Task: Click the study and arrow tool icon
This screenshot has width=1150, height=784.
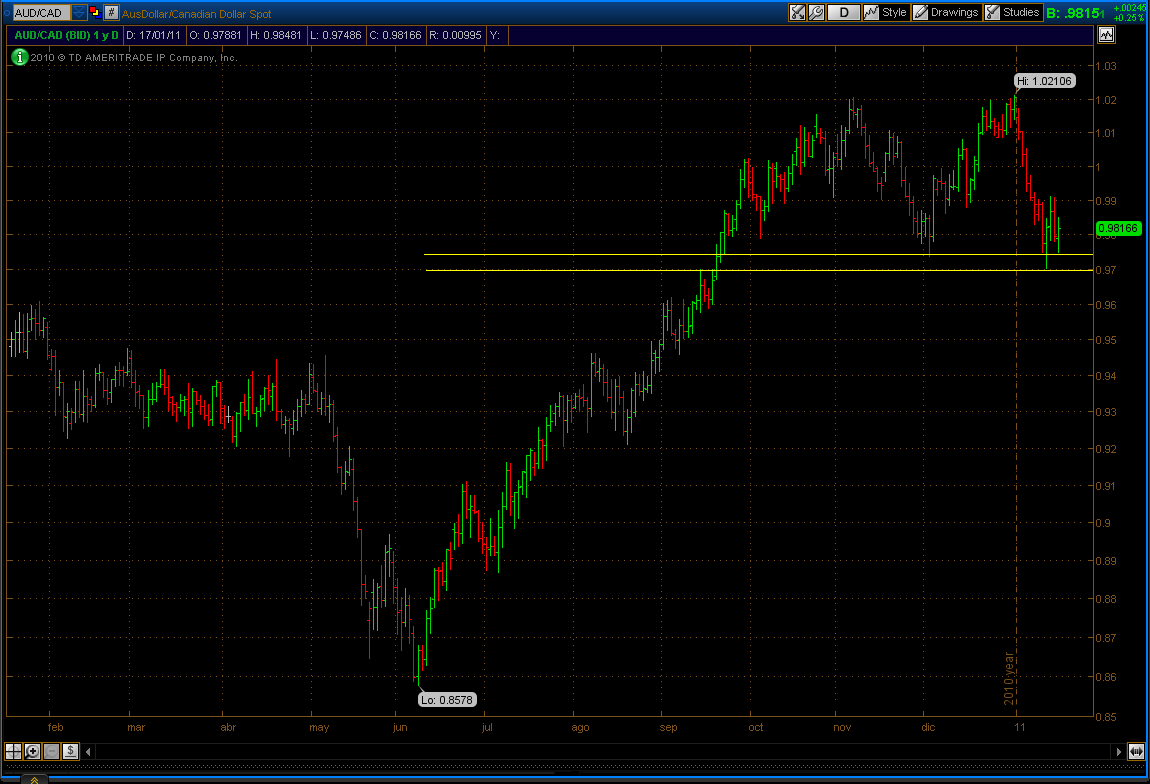Action: point(797,12)
